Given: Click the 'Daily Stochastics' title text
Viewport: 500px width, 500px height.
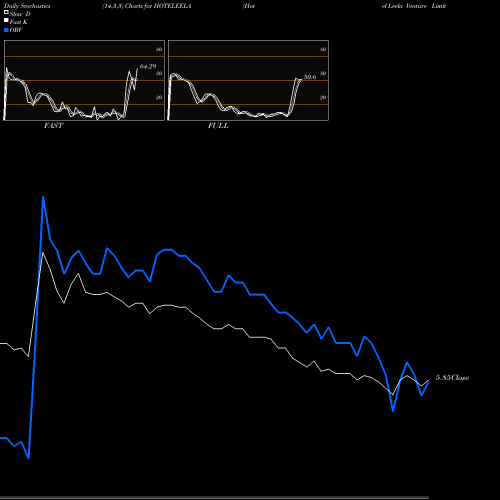Looking at the screenshot, I should 27,6.
